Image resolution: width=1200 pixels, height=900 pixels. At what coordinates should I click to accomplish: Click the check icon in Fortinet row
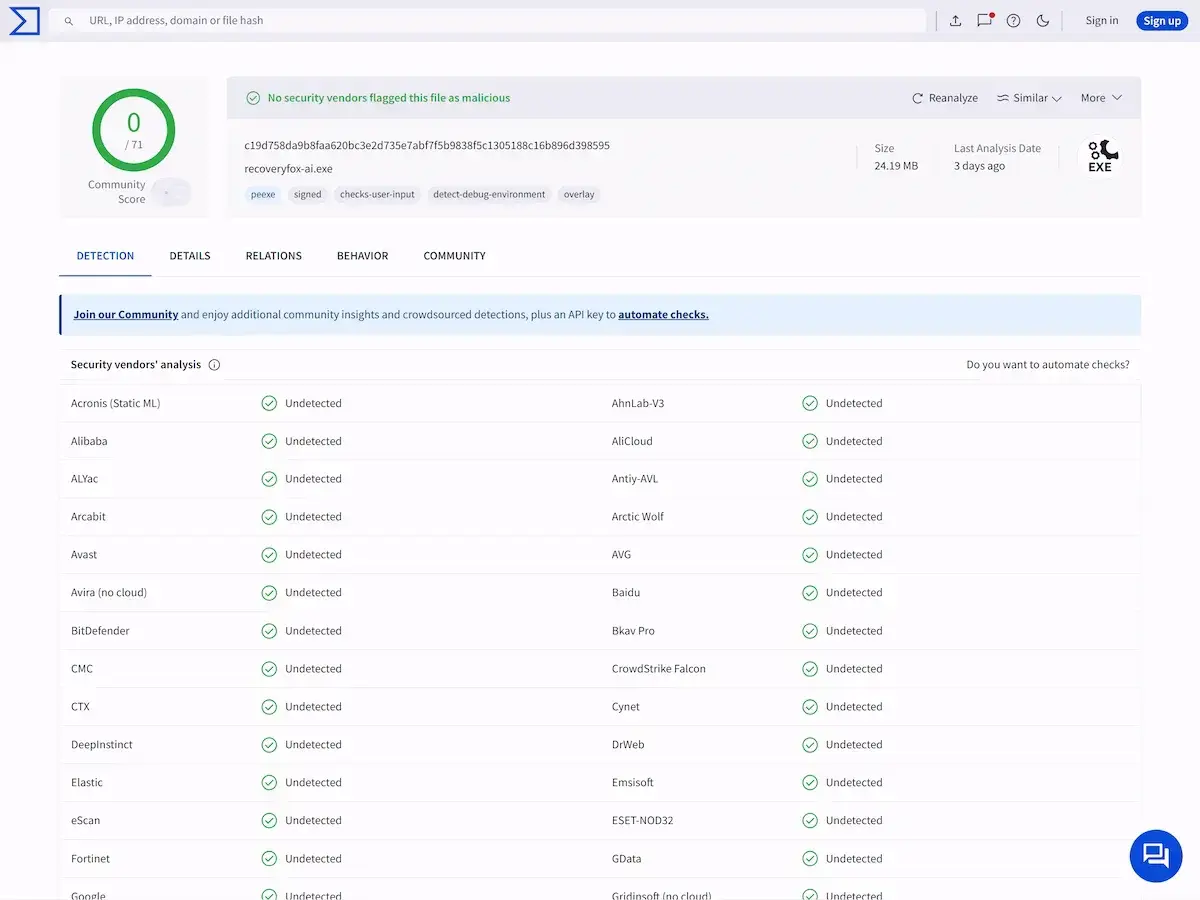click(x=269, y=859)
